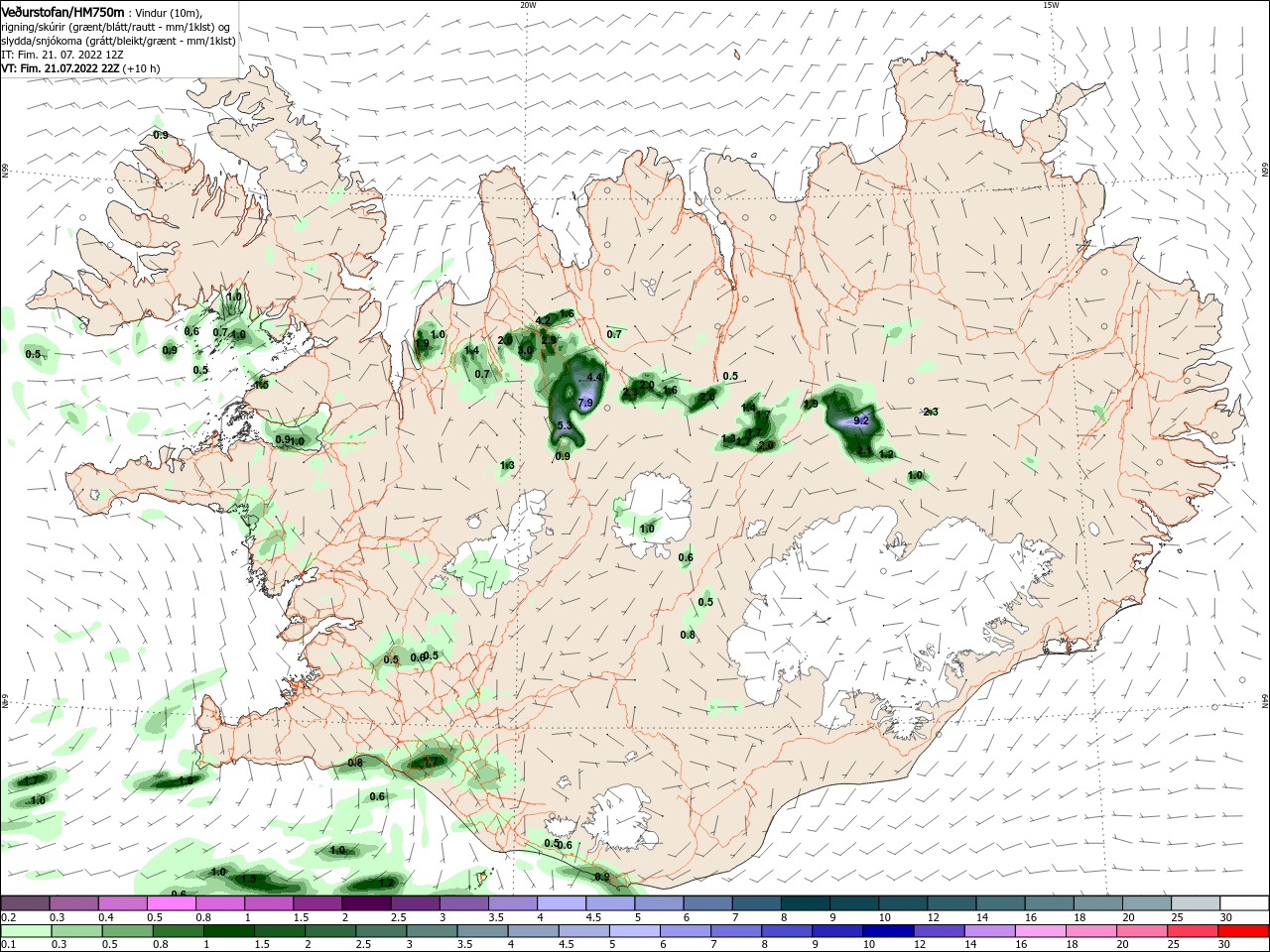The image size is (1270, 952).
Task: Pick the bright pink upper legend swatch at 0.5
Action: point(171,903)
